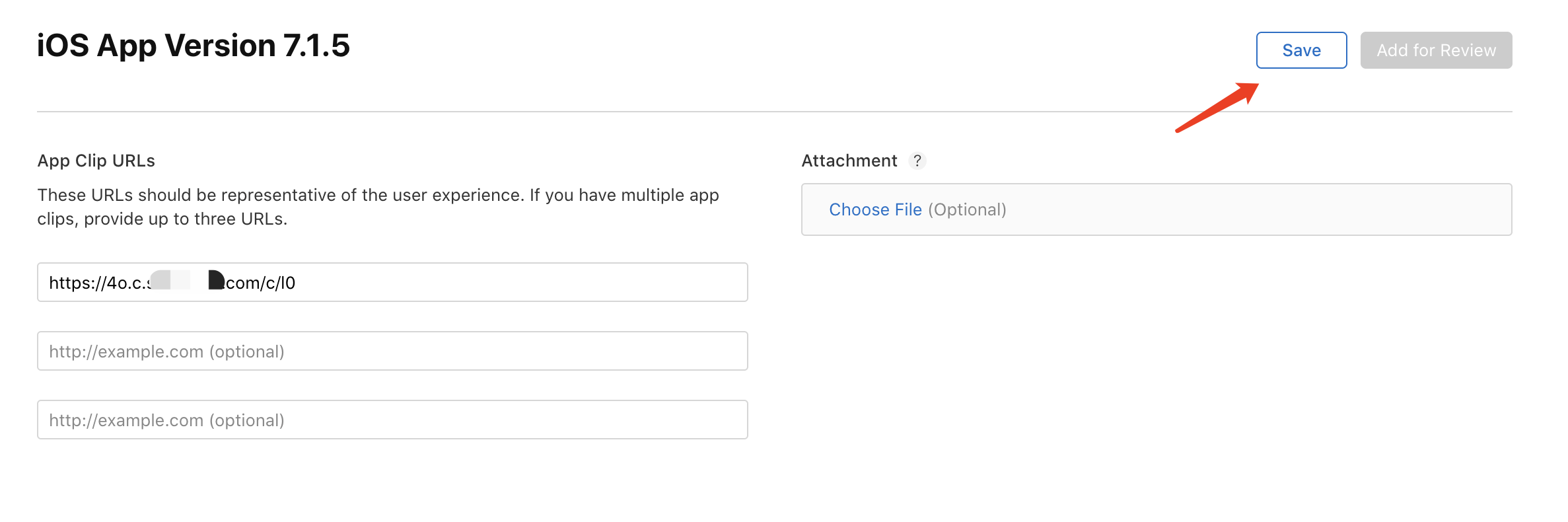Click the dark redaction mark in the URL
This screenshot has height=522, width=1568.
216,280
